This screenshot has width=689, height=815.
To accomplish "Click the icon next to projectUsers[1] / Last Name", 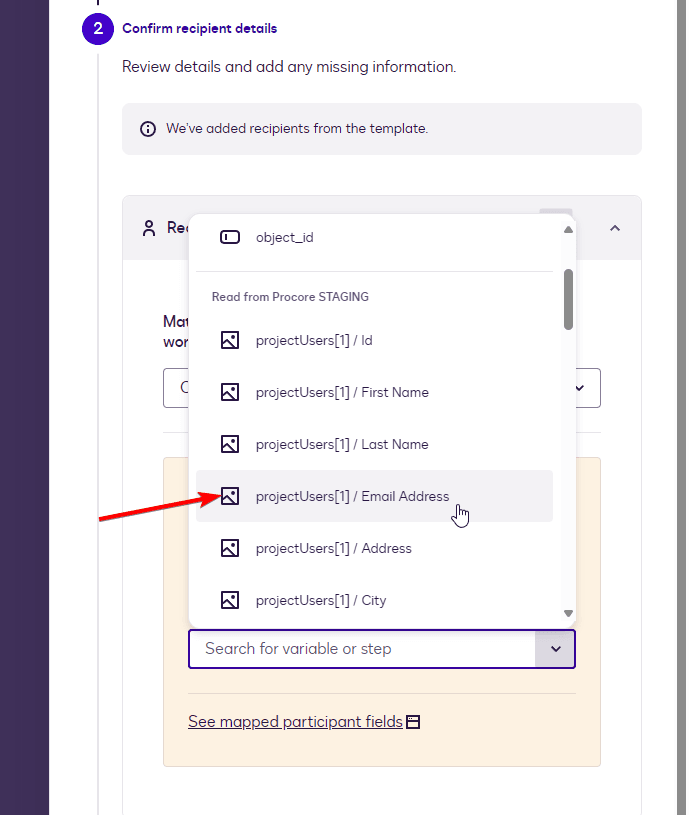I will [x=230, y=444].
